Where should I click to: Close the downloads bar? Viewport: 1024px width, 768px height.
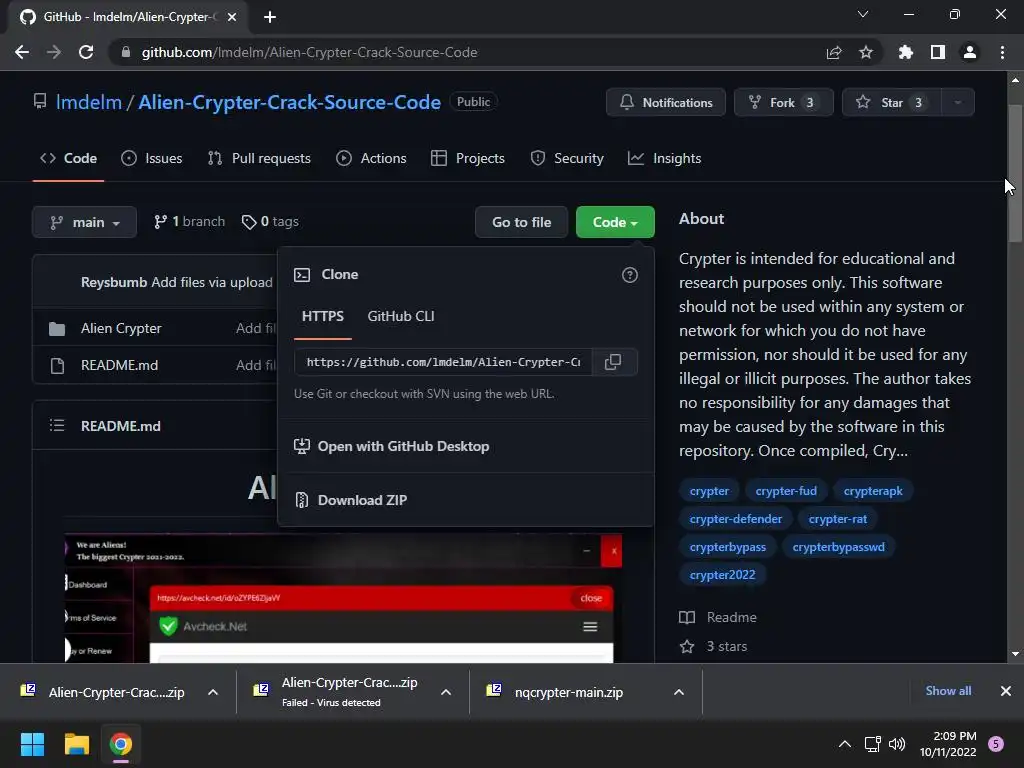pyautogui.click(x=1006, y=691)
